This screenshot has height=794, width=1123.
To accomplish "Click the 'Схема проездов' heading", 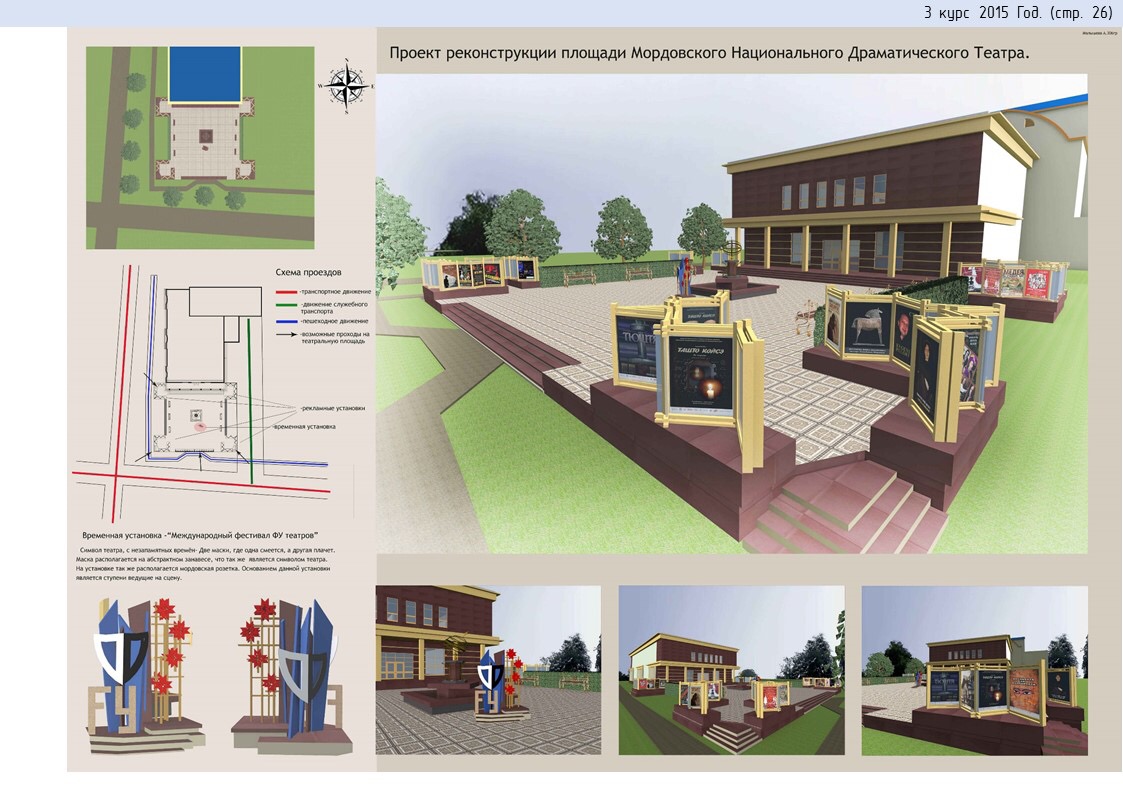I will click(x=309, y=272).
